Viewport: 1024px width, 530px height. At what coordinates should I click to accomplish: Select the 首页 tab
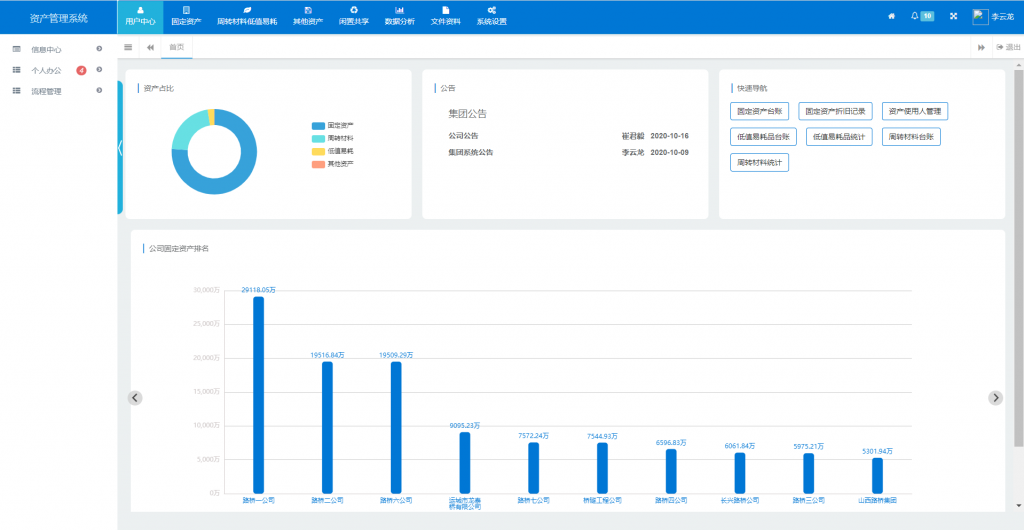click(176, 47)
